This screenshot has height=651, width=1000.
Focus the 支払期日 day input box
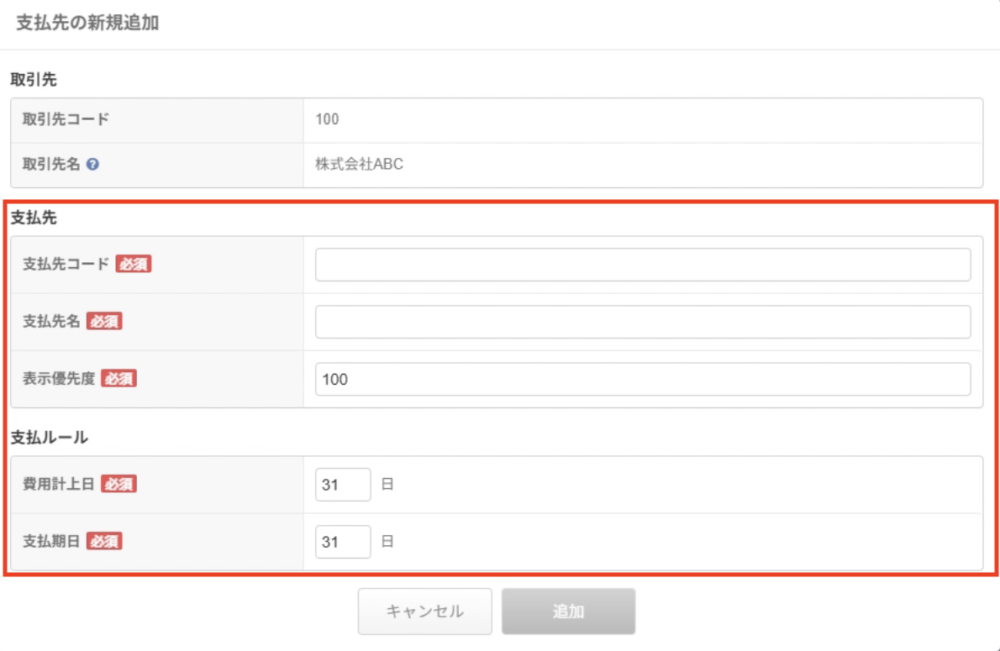pyautogui.click(x=343, y=542)
